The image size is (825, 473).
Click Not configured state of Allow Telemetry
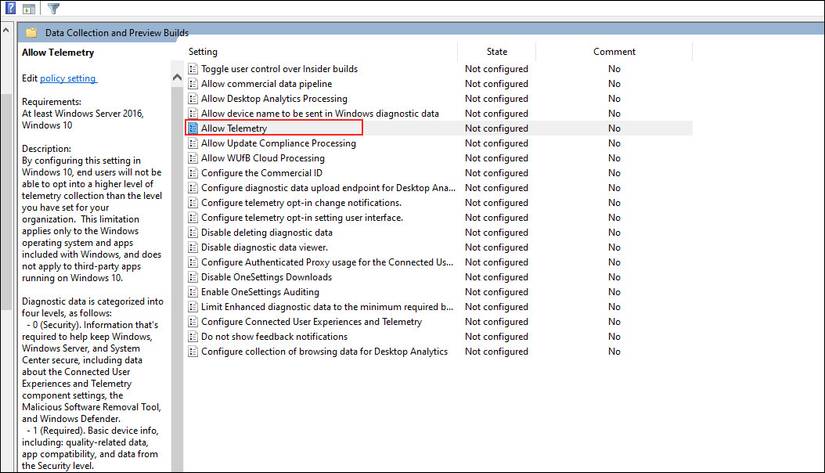coord(496,128)
